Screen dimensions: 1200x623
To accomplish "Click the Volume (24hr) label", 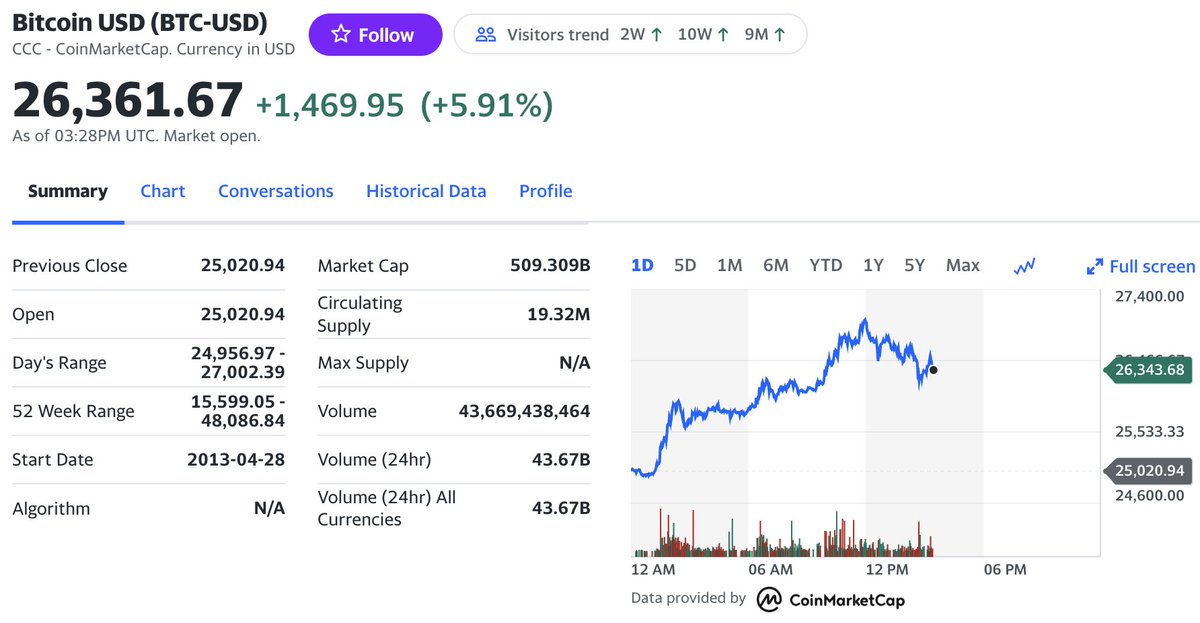I will coord(374,459).
